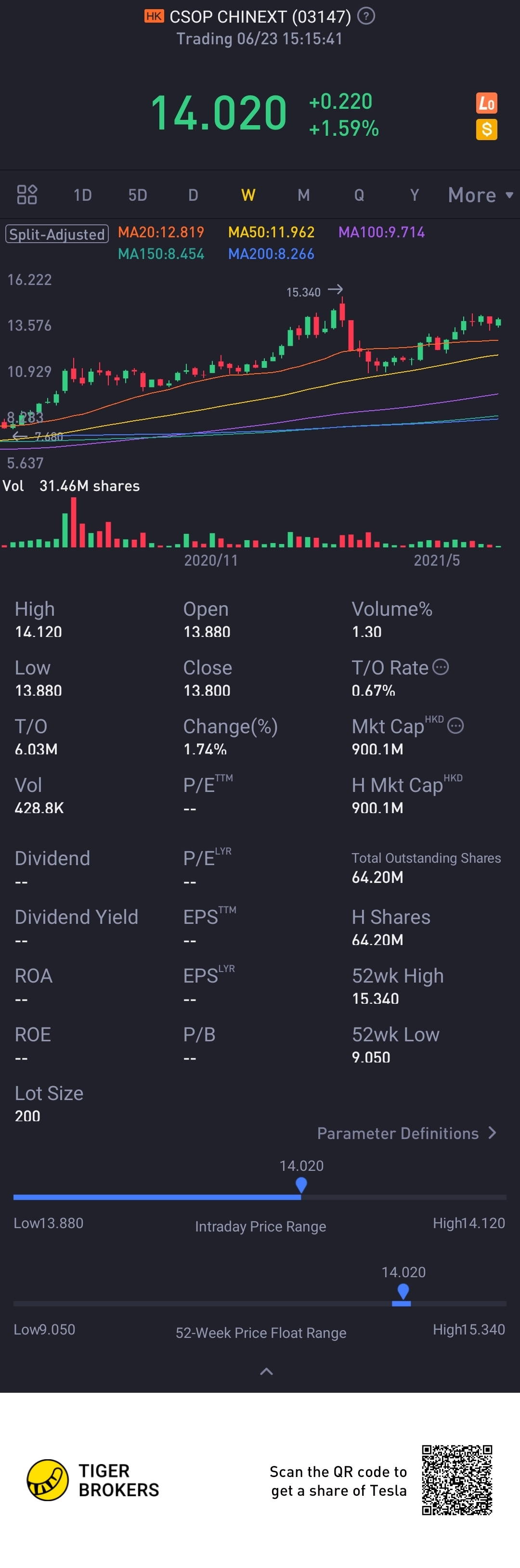
Task: Open Mkt Cap info bubble icon
Action: point(455,726)
